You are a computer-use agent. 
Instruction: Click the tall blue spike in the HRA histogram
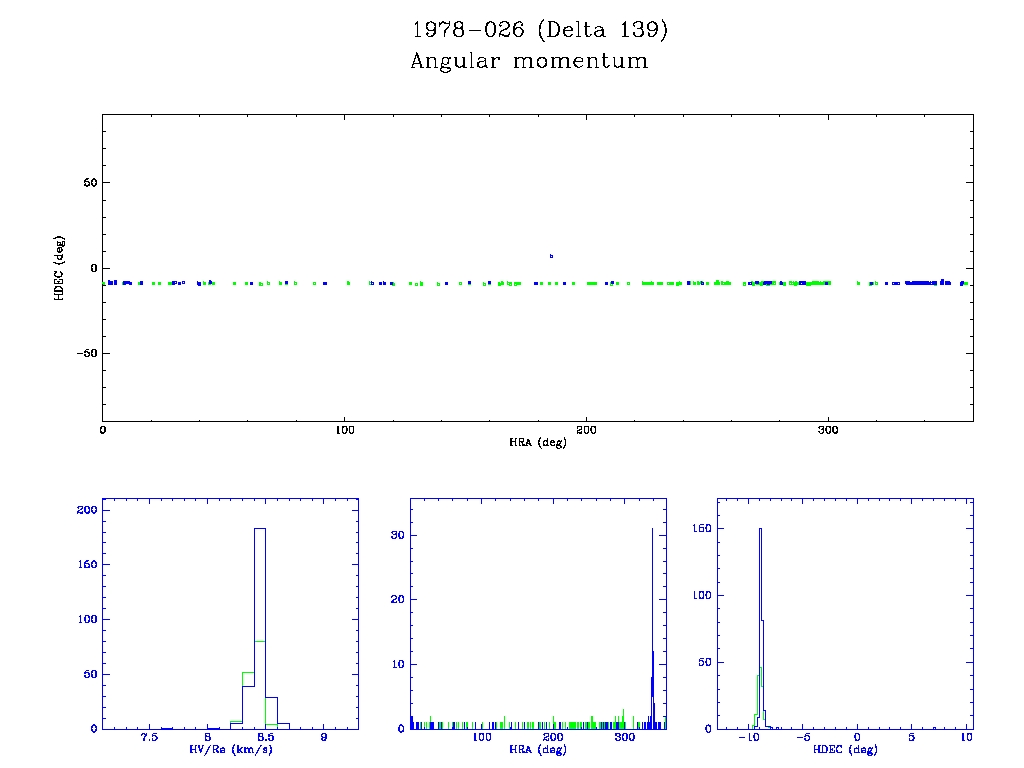point(652,627)
